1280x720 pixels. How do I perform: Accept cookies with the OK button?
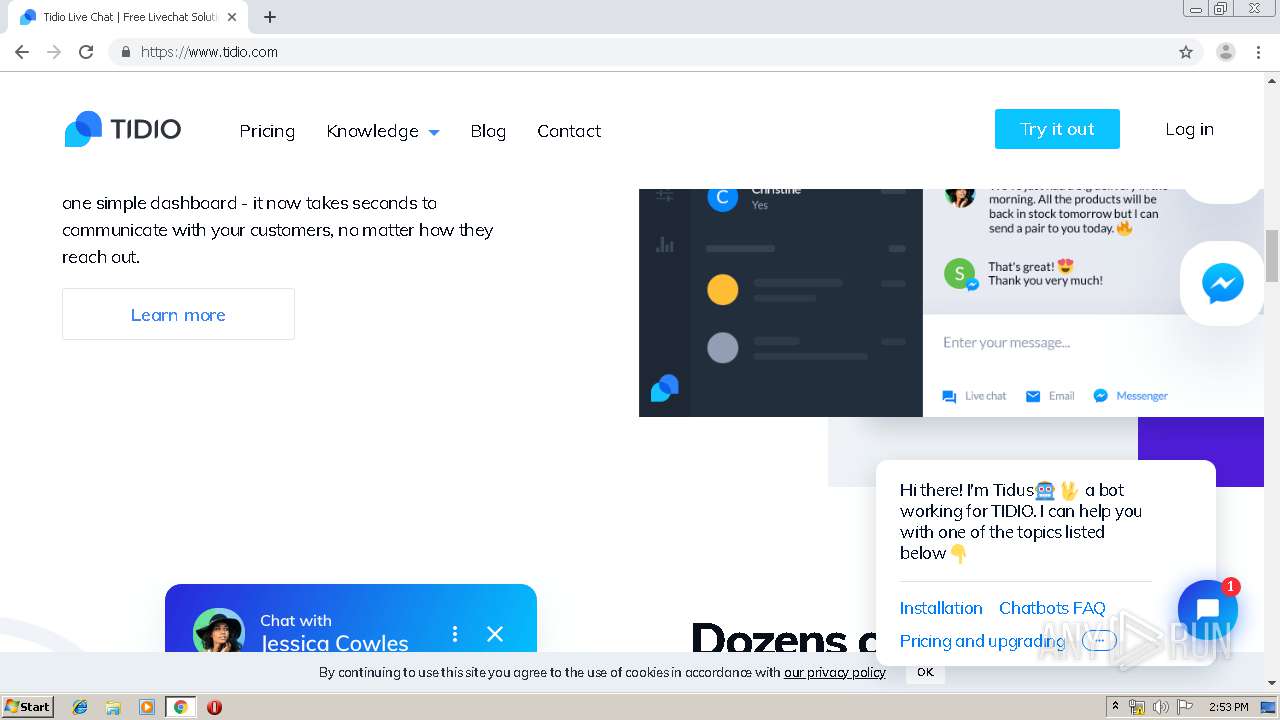point(925,672)
